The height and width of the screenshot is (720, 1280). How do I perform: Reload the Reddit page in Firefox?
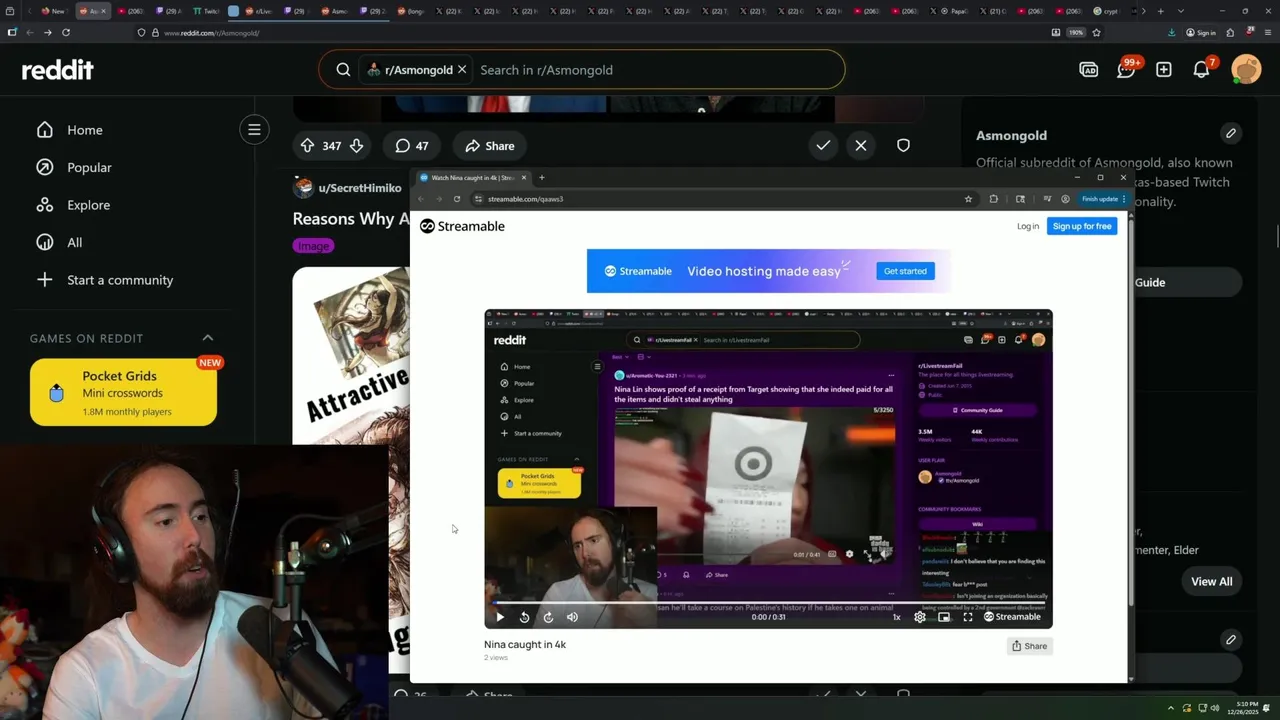[66, 32]
